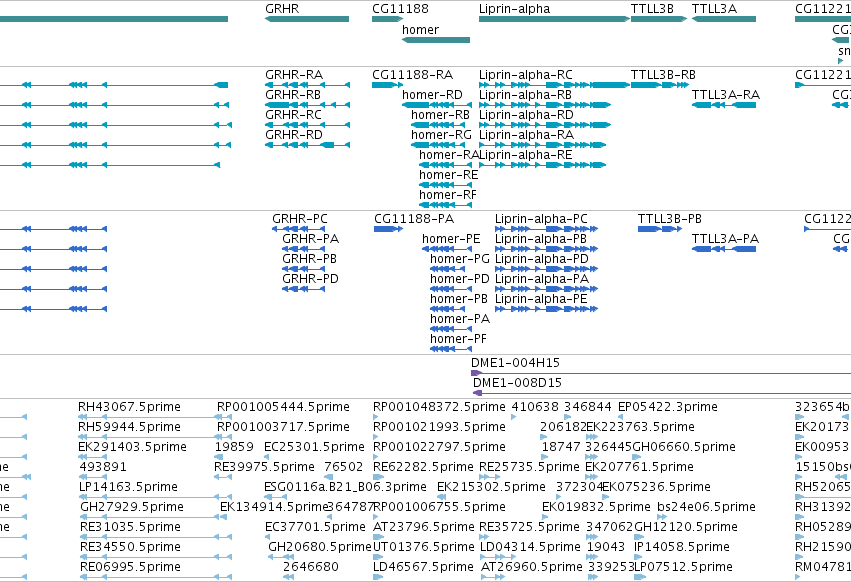Select protein homer-PF
Image resolution: width=851 pixels, height=582 pixels.
[450, 349]
